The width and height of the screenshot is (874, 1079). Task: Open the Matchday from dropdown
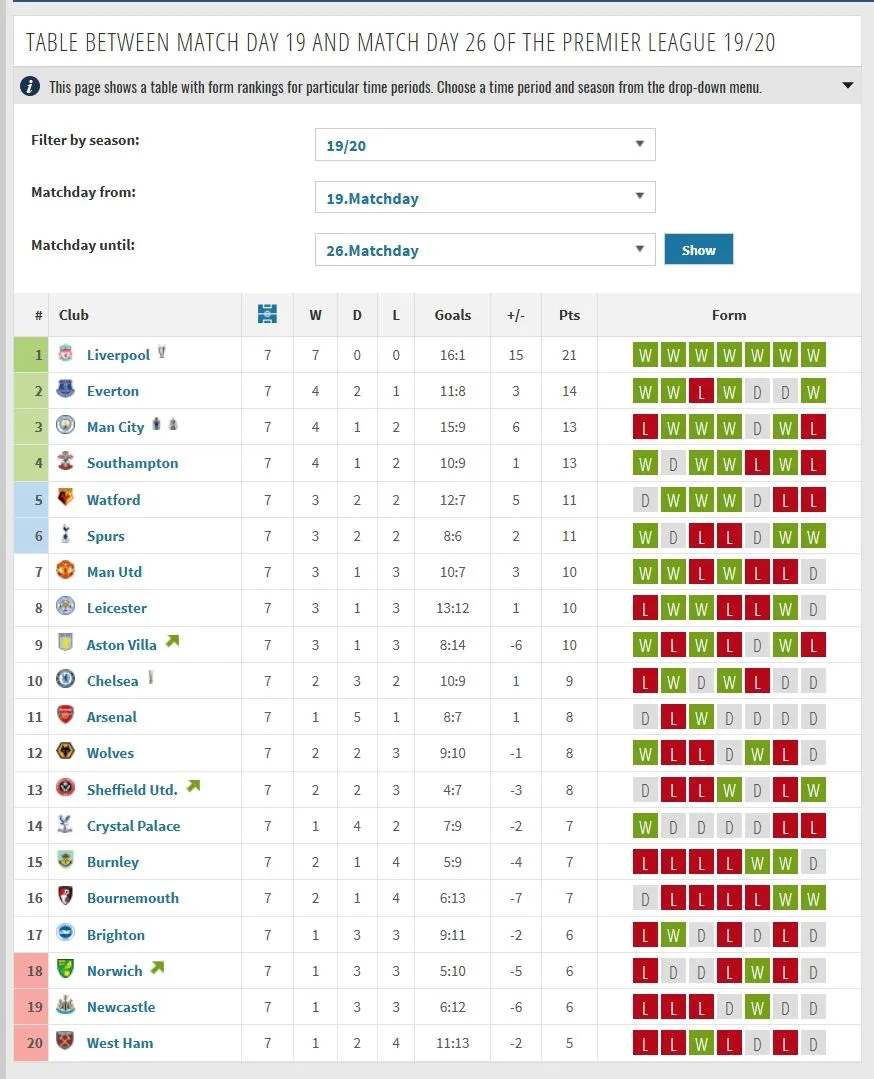tap(485, 198)
